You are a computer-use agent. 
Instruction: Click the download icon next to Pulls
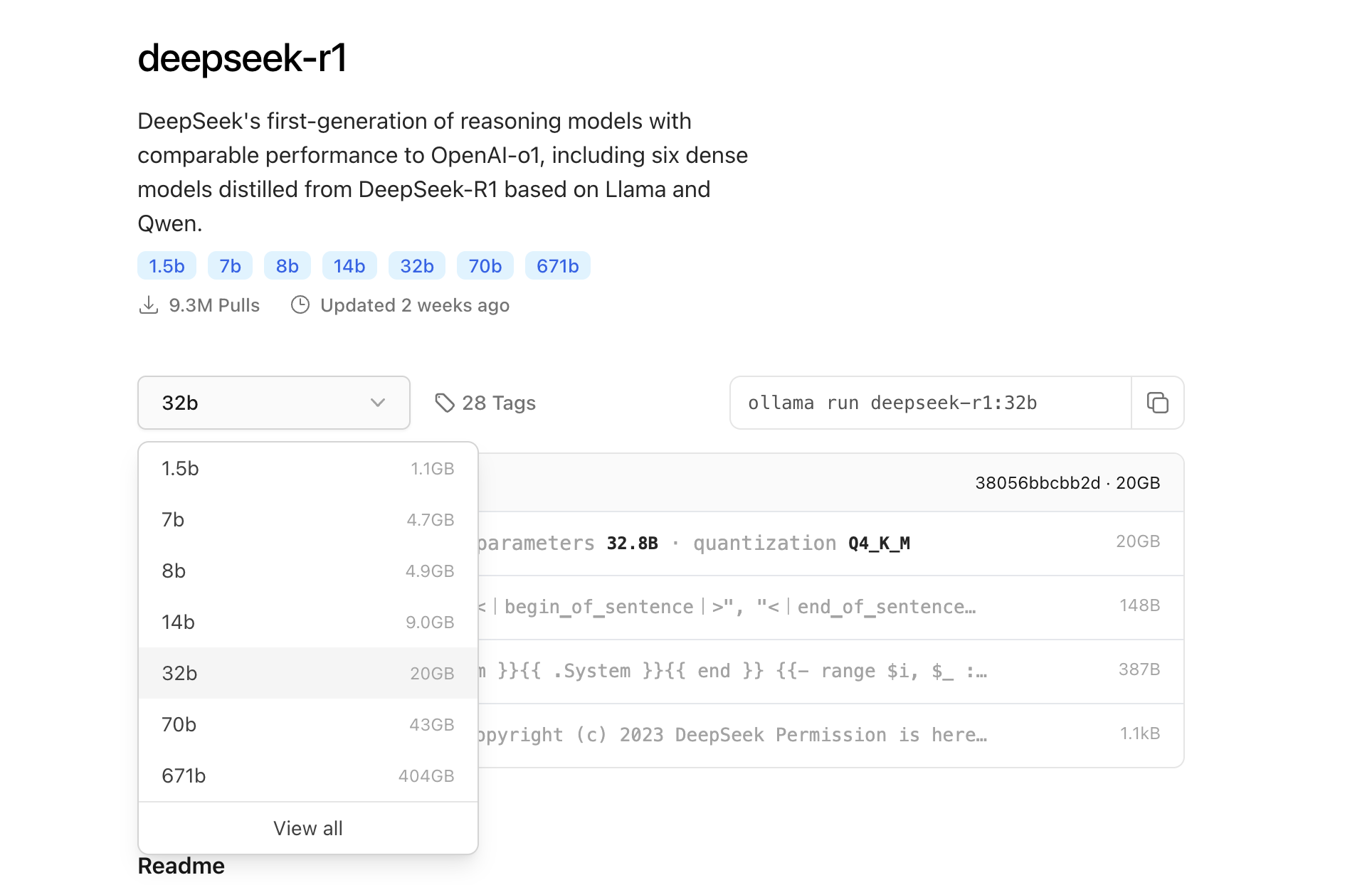click(148, 305)
